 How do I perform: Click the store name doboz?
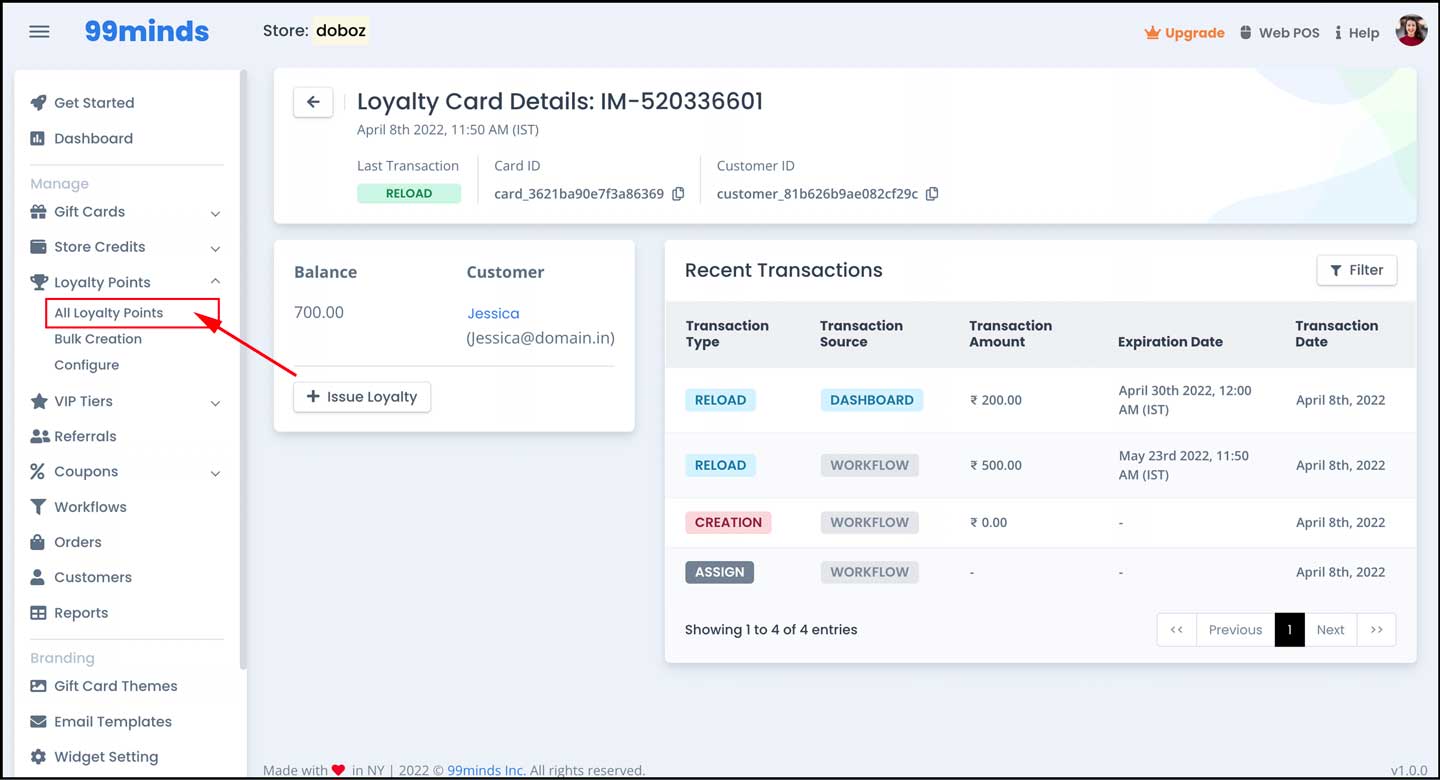point(341,31)
